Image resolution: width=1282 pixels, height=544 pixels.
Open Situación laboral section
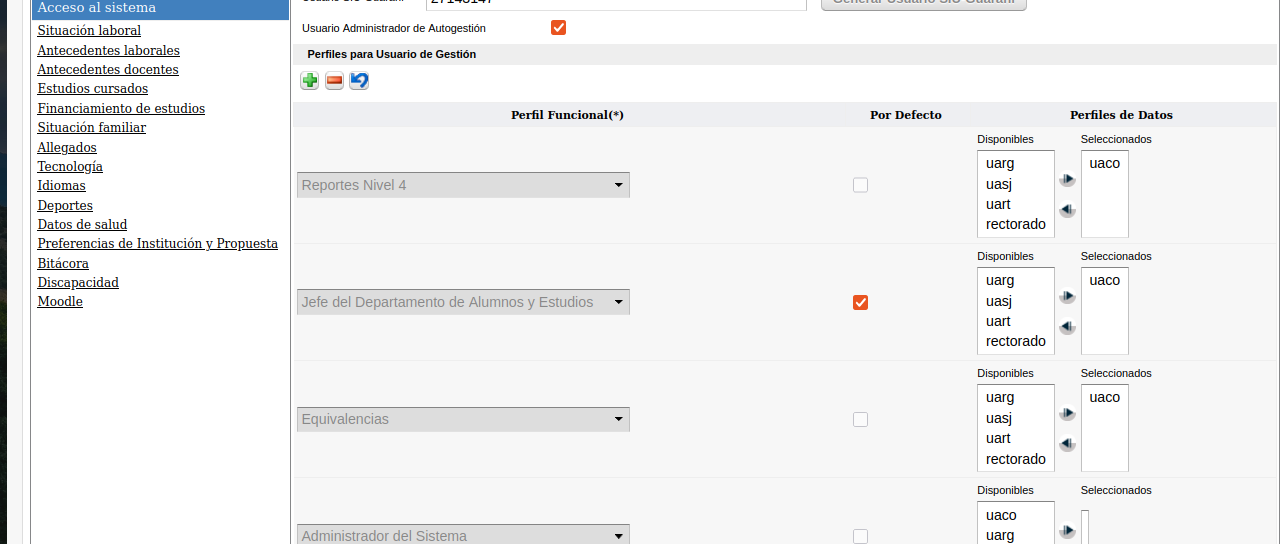click(x=89, y=31)
